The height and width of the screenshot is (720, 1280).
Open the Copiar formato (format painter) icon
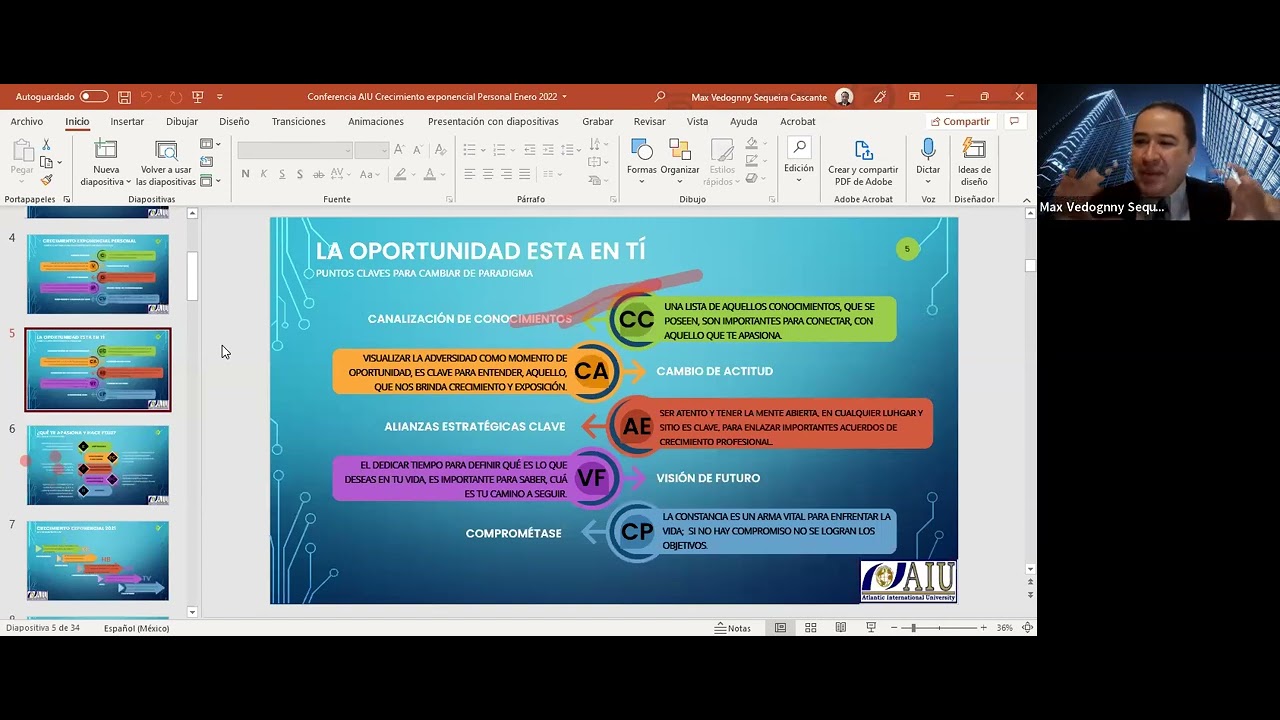46,181
